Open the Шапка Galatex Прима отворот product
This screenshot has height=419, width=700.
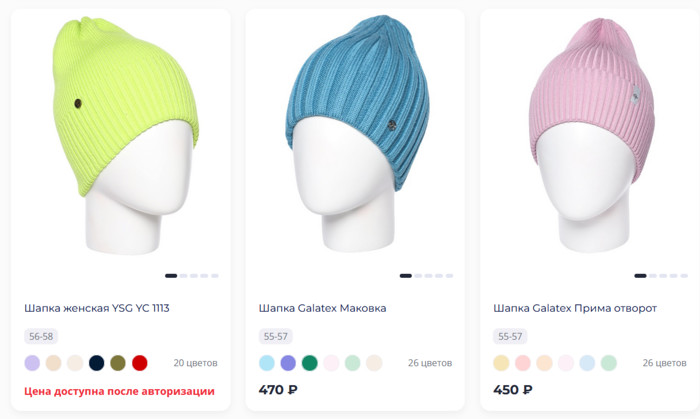pos(575,308)
